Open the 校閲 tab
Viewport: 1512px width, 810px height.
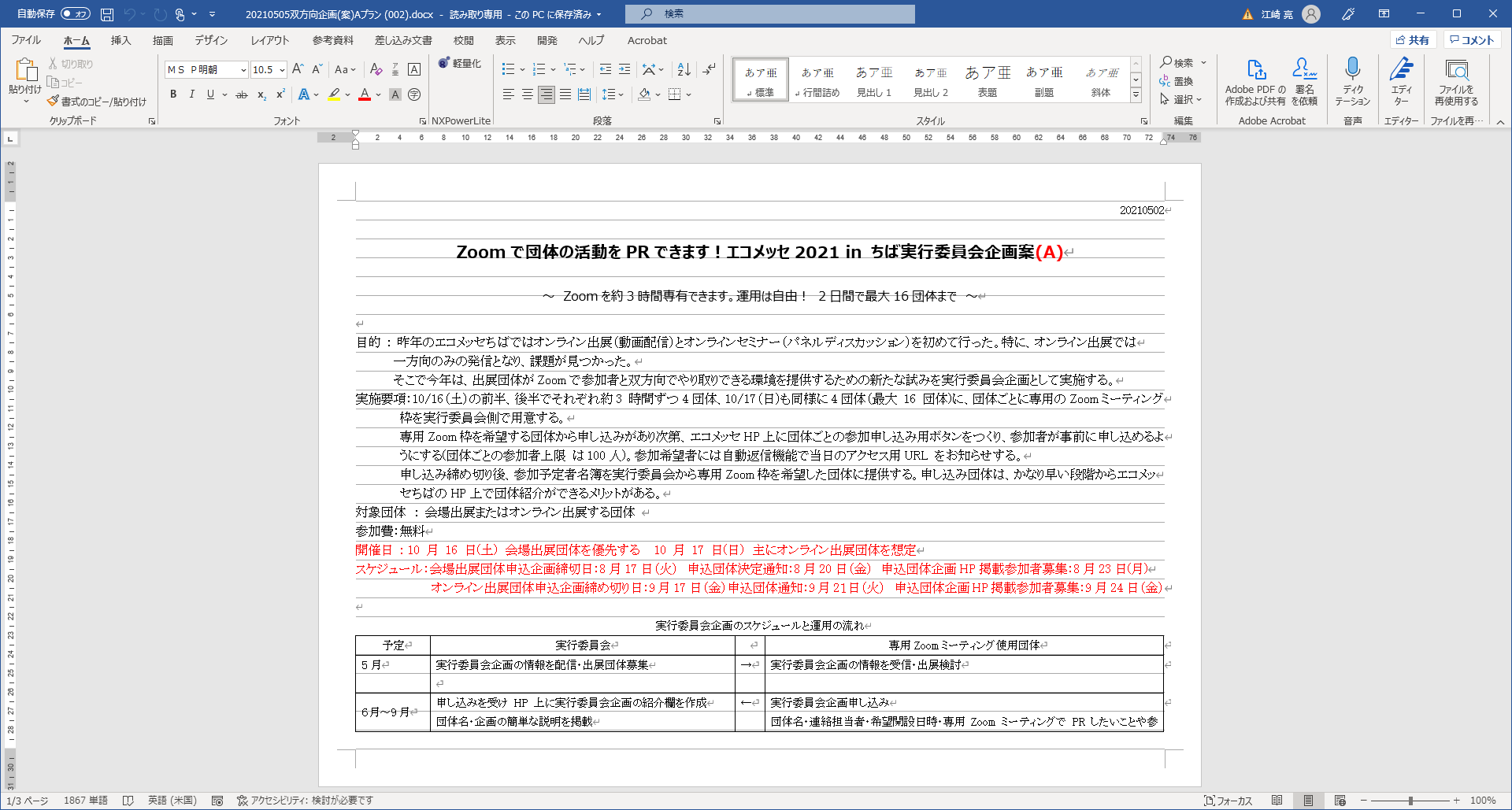pyautogui.click(x=464, y=40)
